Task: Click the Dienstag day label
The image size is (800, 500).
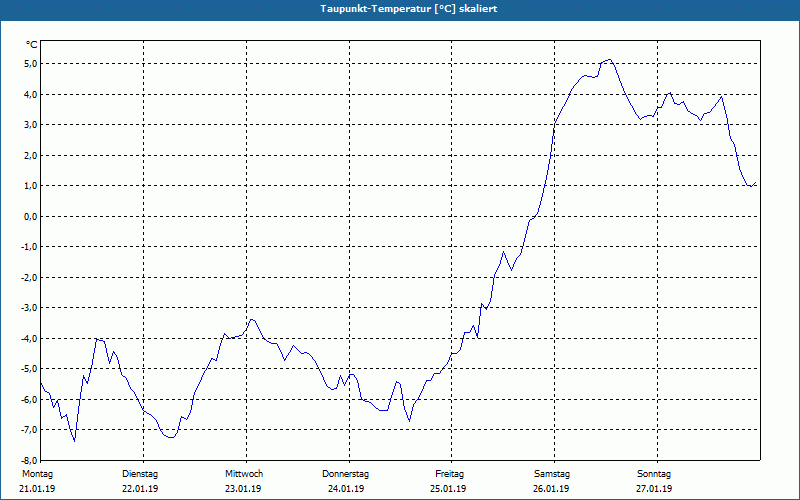Action: [x=140, y=474]
